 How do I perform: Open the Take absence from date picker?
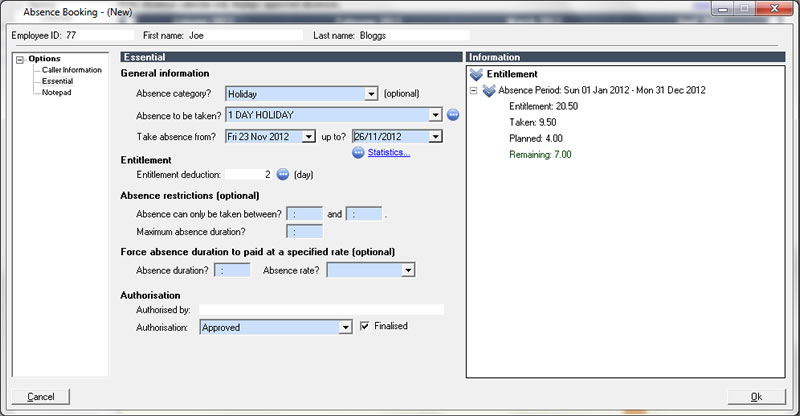(310, 136)
